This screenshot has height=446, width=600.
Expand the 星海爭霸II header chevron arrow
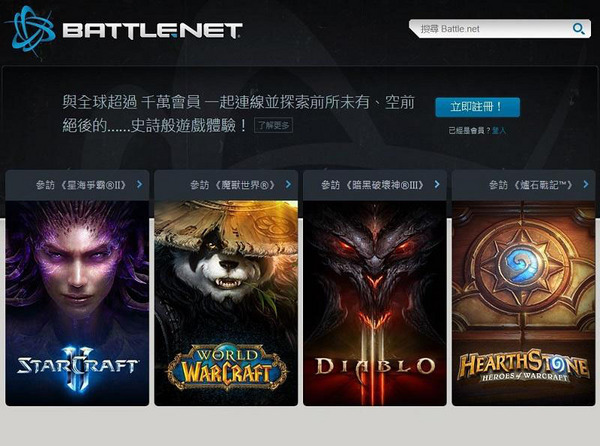tap(140, 185)
